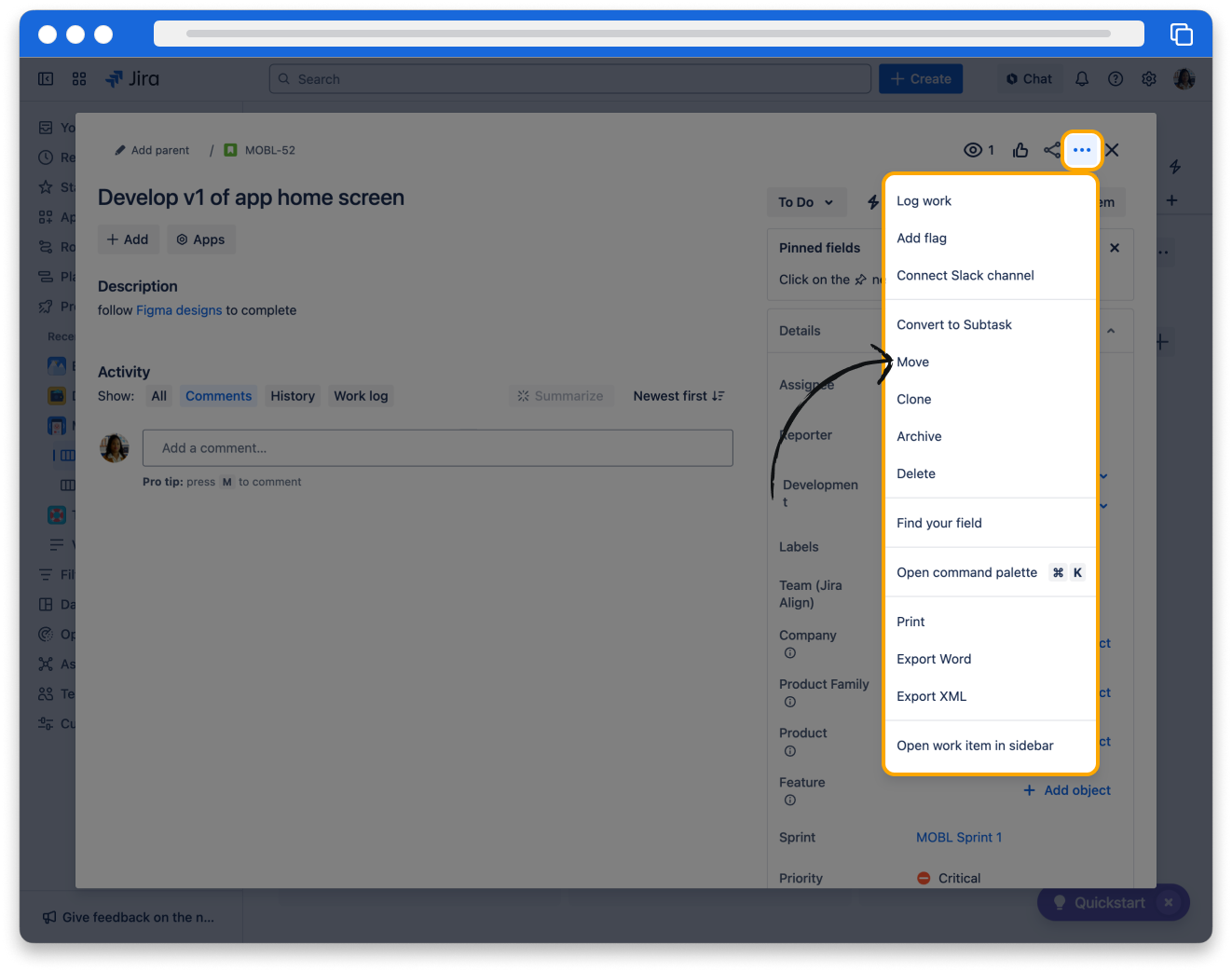This screenshot has width=1232, height=972.
Task: Open the app switcher grid icon
Action: point(79,79)
